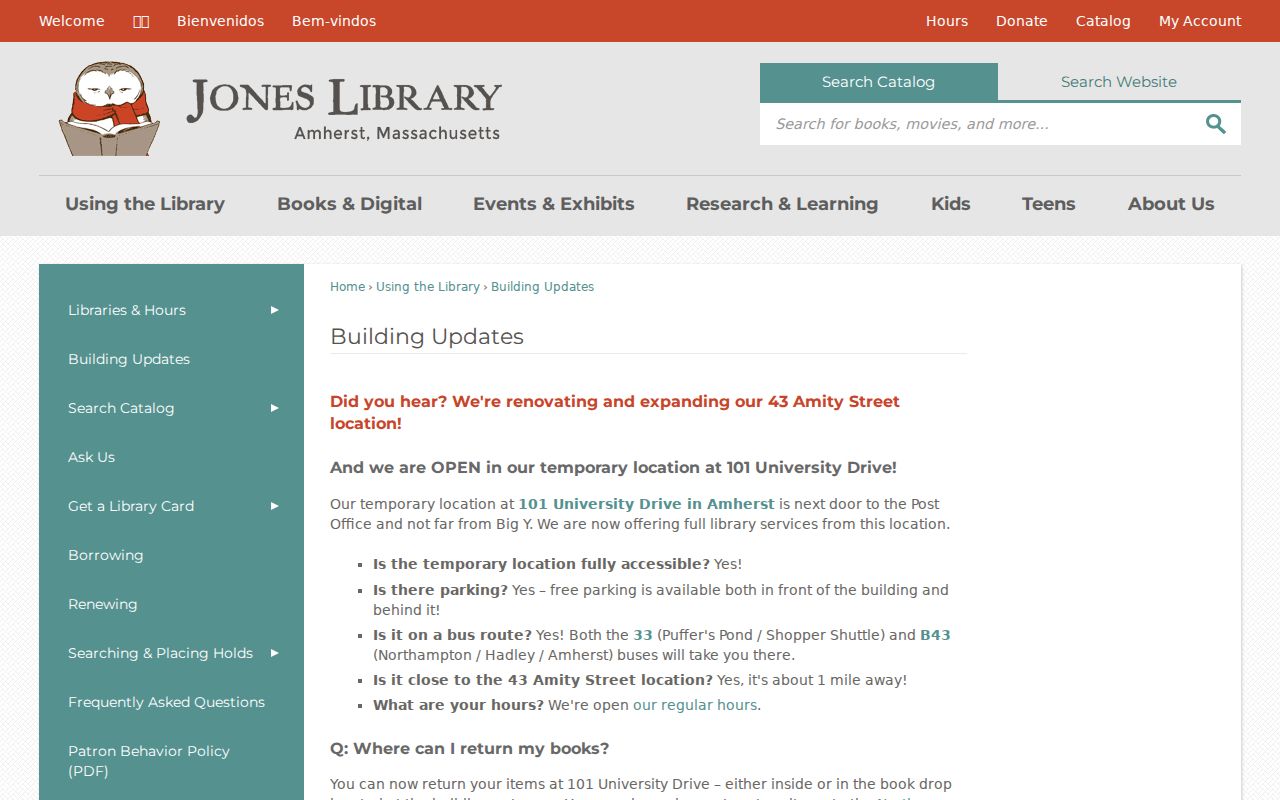Open Building Updates in sidebar
This screenshot has height=800, width=1280.
point(129,359)
